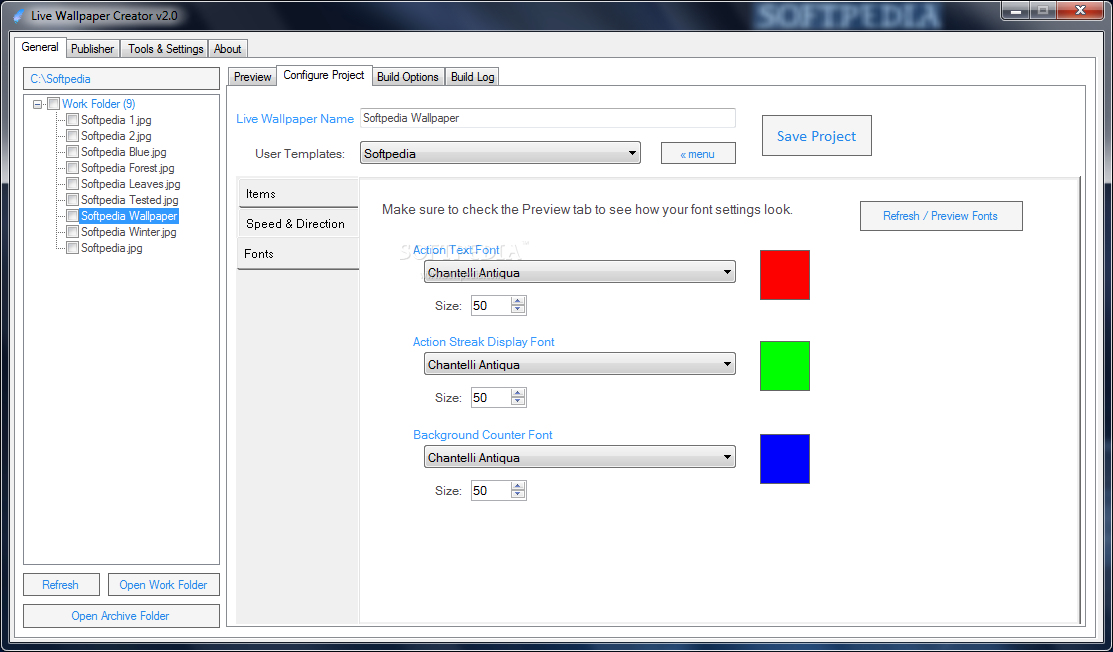Increase Action Streak Display Font size

click(518, 393)
